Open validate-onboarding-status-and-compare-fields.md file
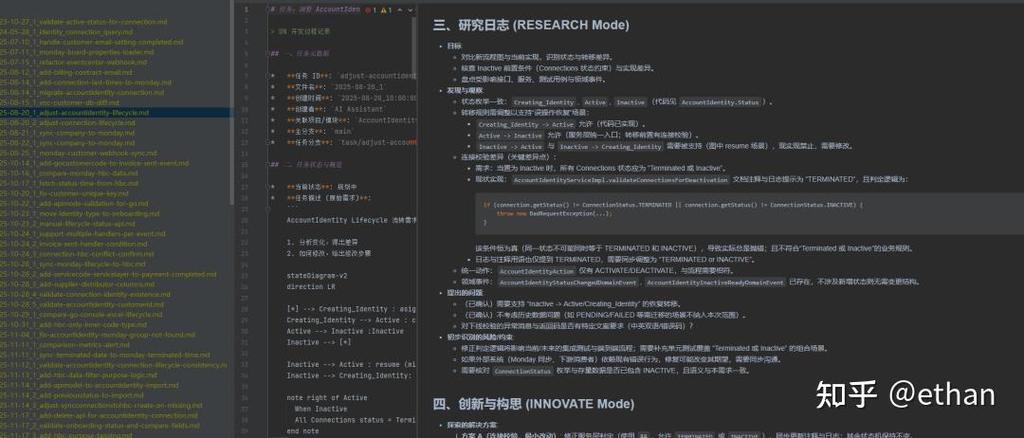Viewport: 1024px width, 438px height. 99,426
